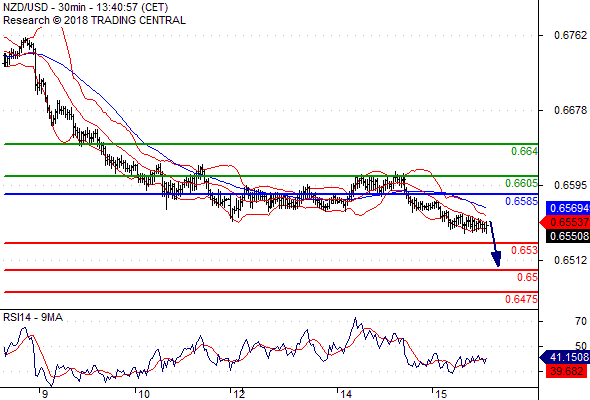
Task: Click the Research 2018 TRADING CENTRAL text
Action: click(x=94, y=20)
